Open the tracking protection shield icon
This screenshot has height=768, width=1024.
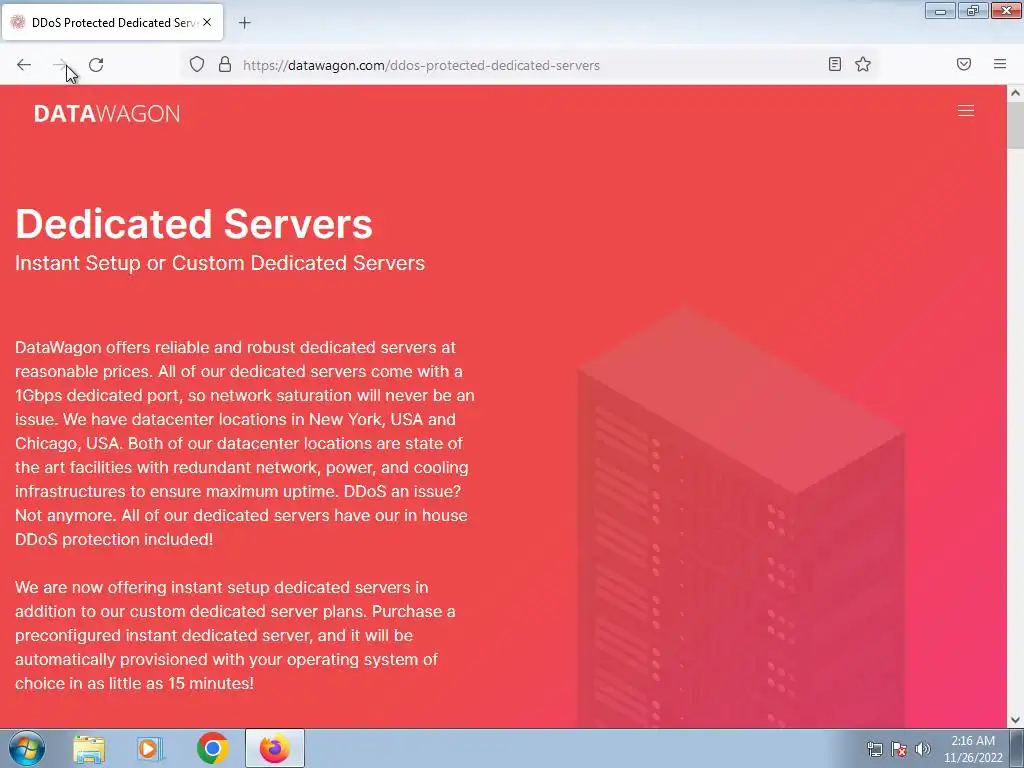tap(197, 64)
